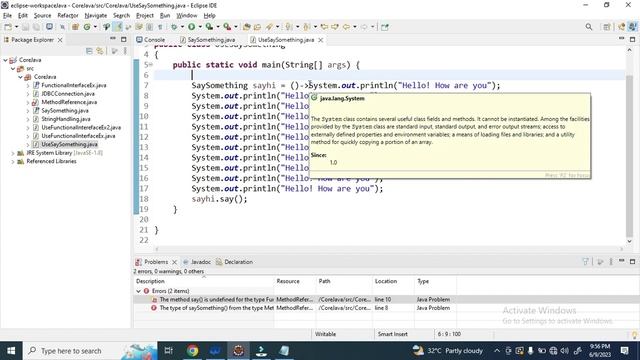Image resolution: width=640 pixels, height=360 pixels.
Task: Click the Coverage run icon
Action: pyautogui.click(x=209, y=27)
